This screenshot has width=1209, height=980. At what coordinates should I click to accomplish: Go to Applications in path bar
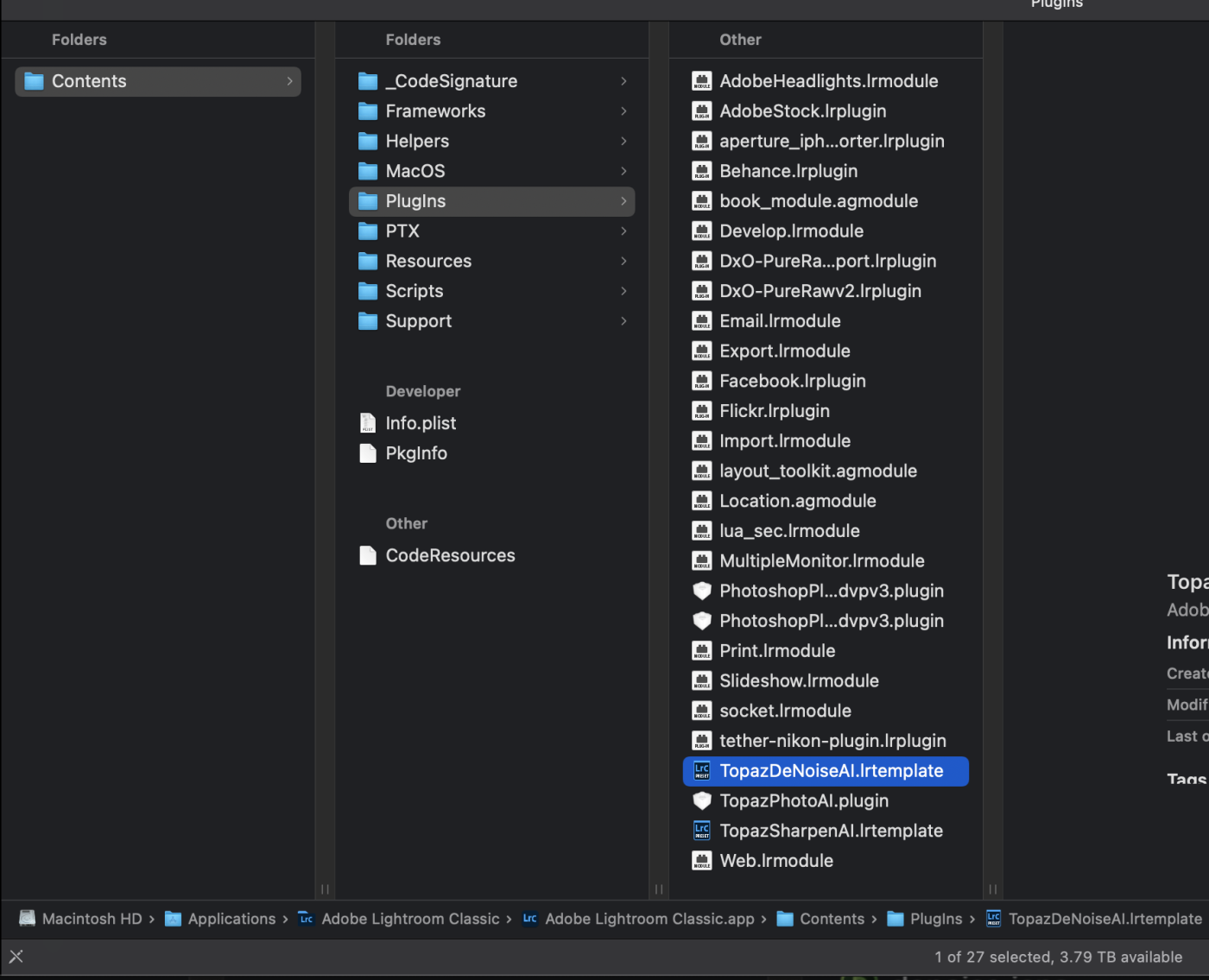[220, 919]
